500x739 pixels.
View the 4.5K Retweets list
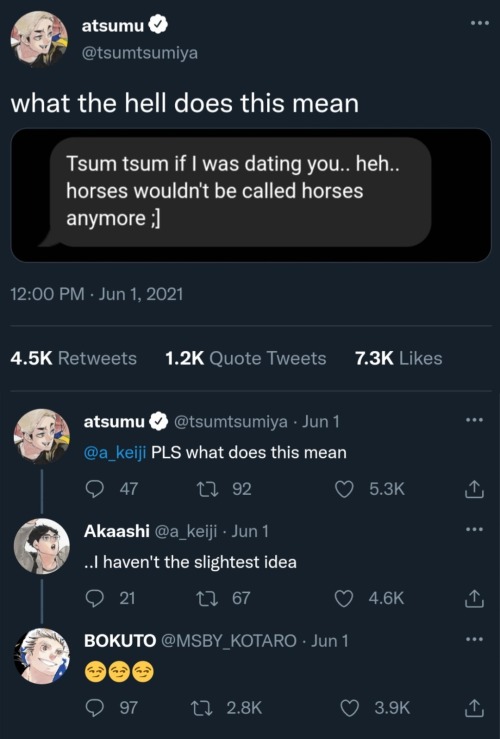pyautogui.click(x=74, y=358)
